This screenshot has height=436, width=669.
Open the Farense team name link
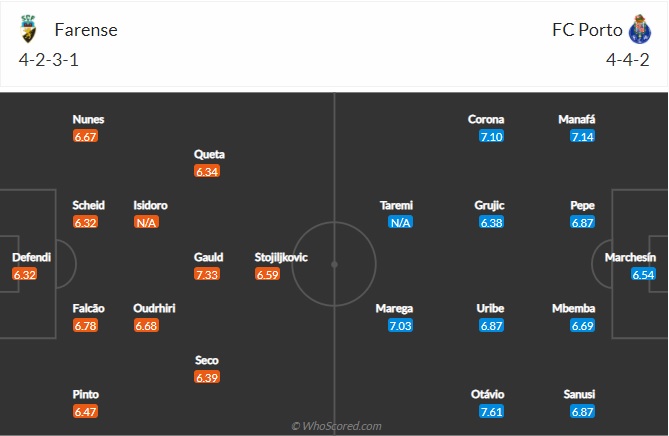(86, 30)
